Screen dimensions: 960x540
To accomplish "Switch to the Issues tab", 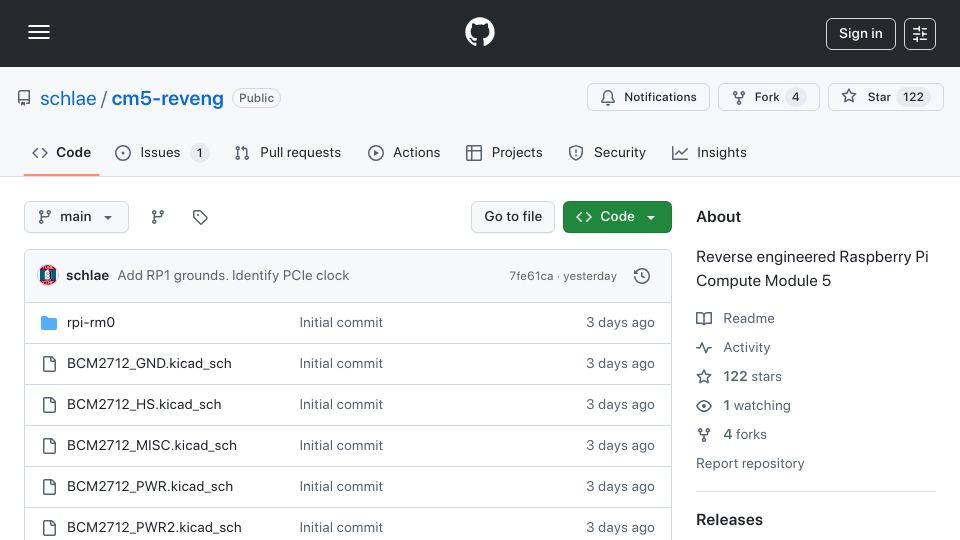I will coord(162,152).
